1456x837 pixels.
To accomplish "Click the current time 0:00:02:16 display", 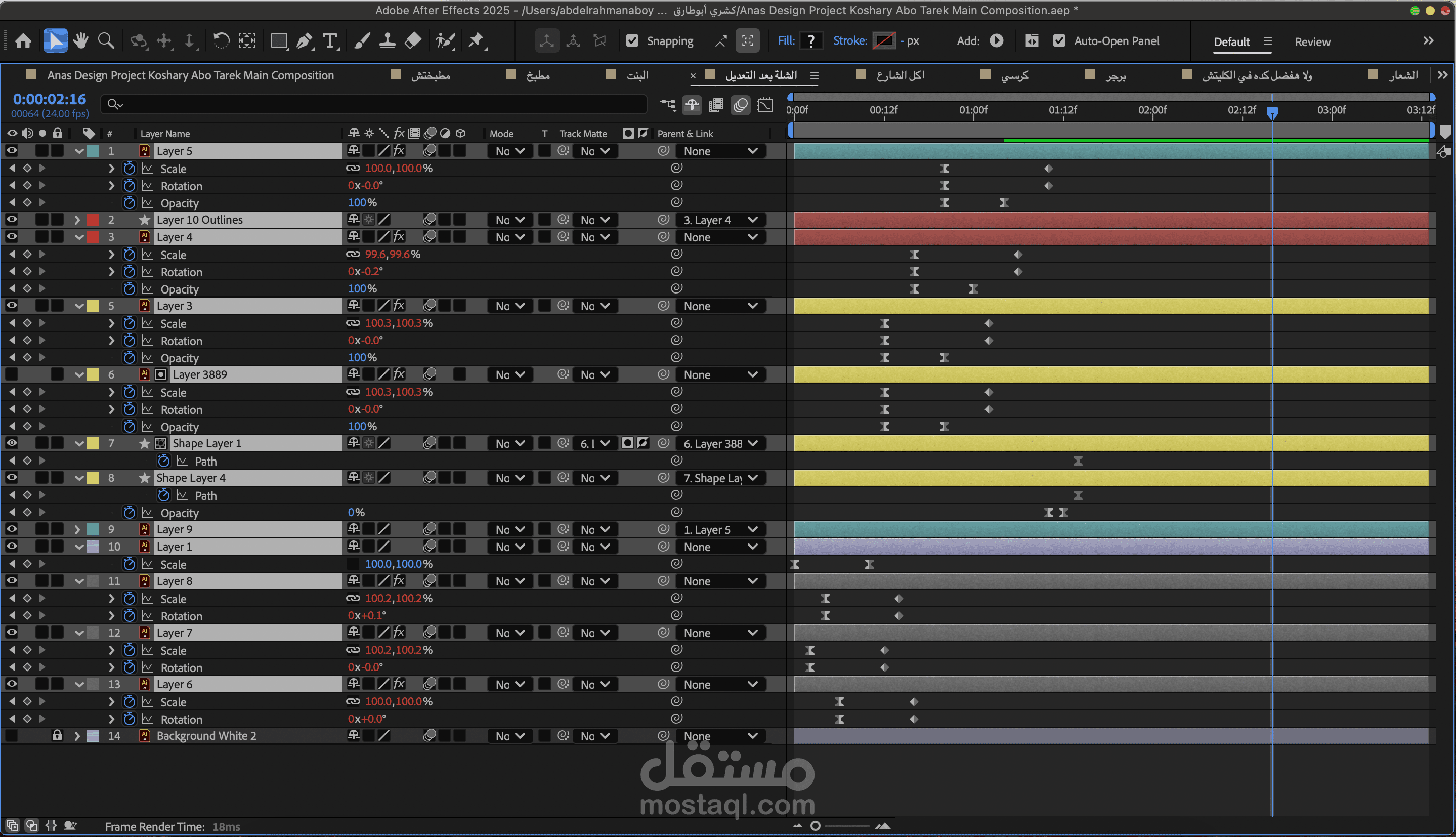I will (50, 99).
